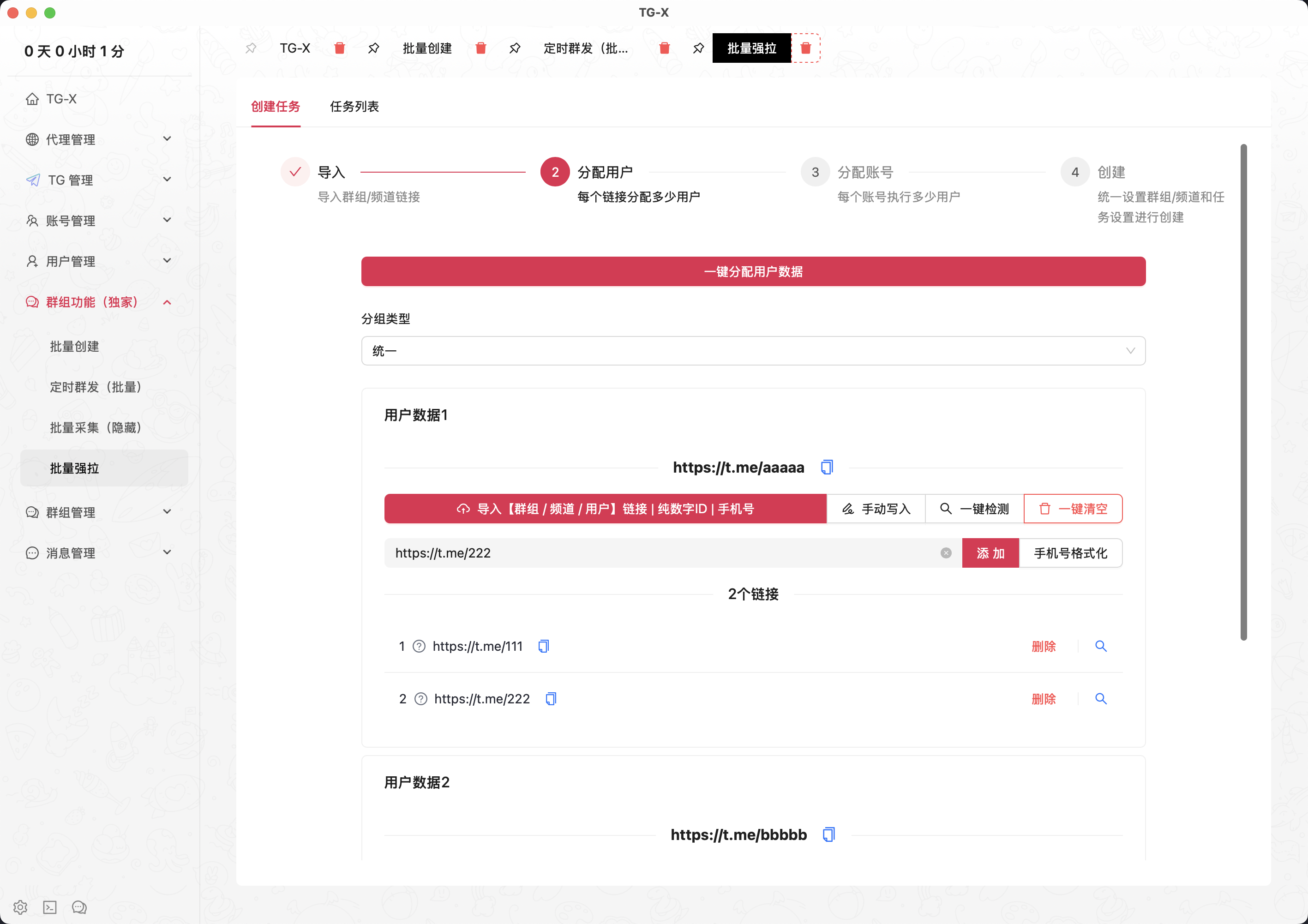Image resolution: width=1308 pixels, height=924 pixels.
Task: Select 批量强拉 in the sidebar
Action: (104, 468)
